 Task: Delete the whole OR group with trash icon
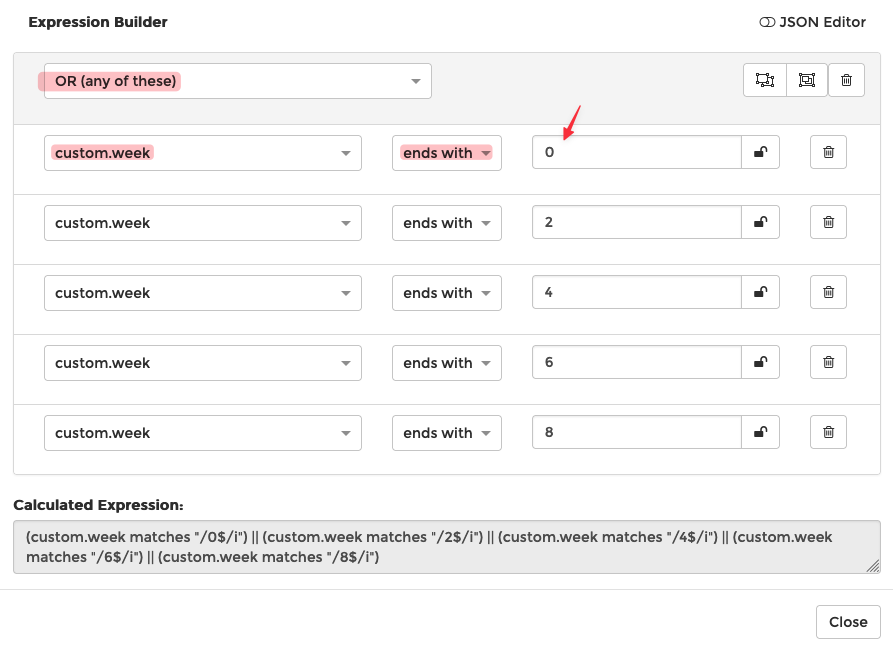846,80
